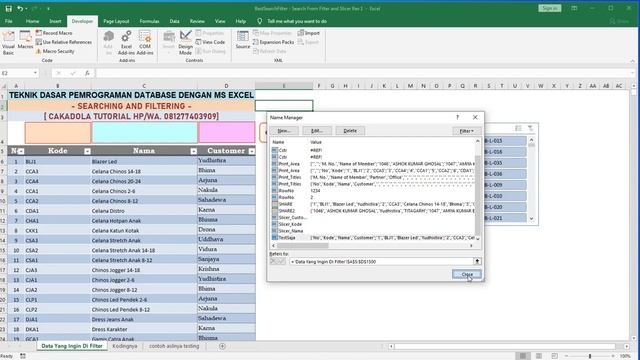This screenshot has height=360, width=640.
Task: Switch to the Home ribbon tab
Action: (x=32, y=21)
